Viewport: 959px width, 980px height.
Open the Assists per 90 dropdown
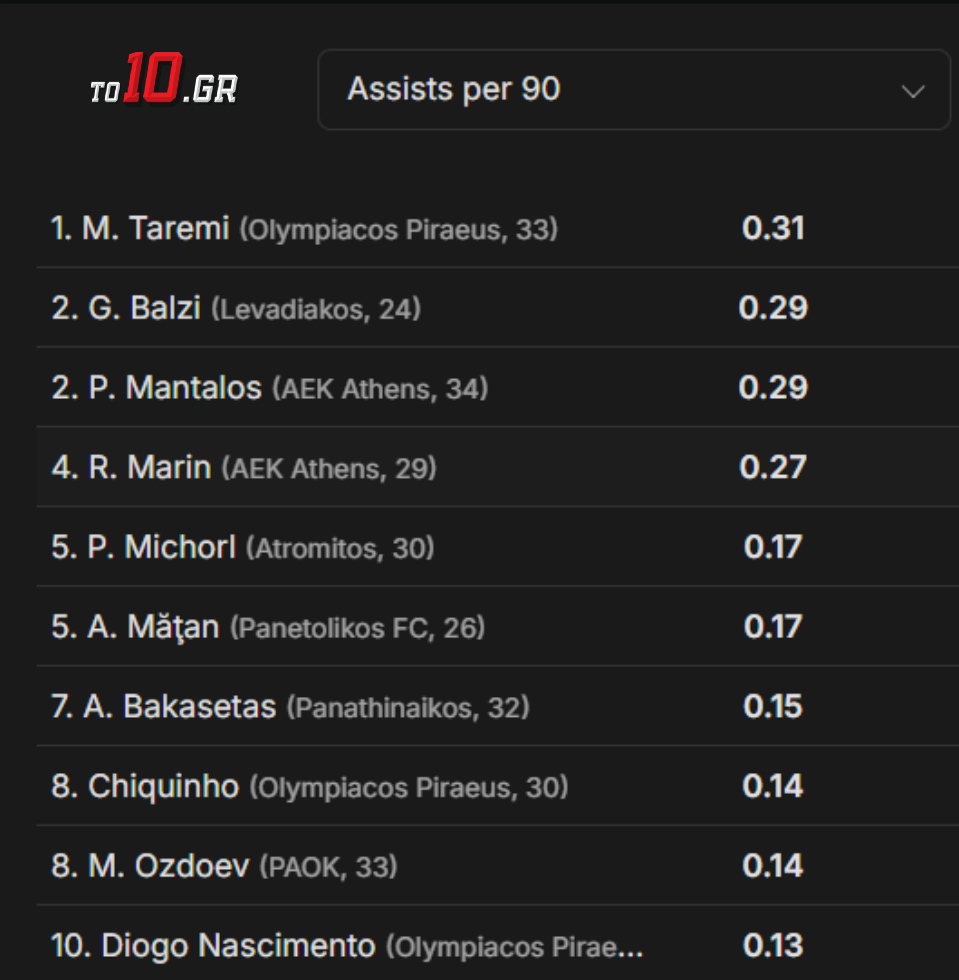(632, 90)
